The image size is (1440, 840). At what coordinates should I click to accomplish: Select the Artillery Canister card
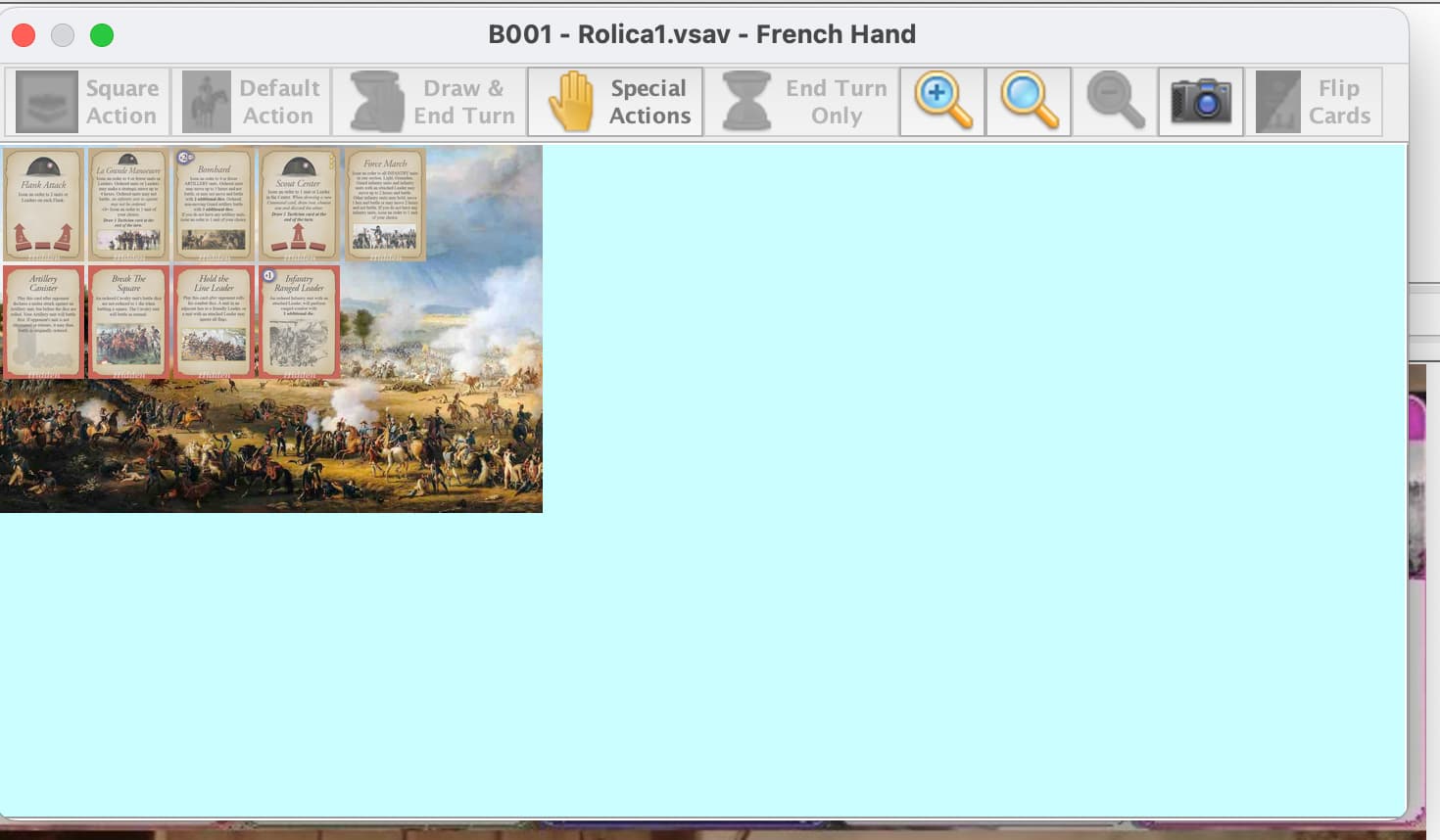[43, 321]
